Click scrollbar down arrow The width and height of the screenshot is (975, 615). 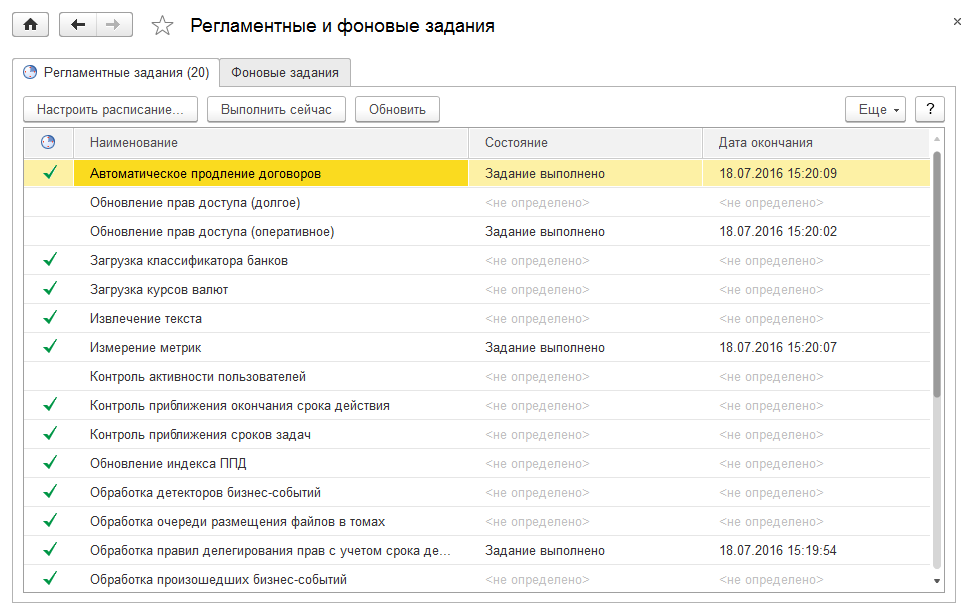click(x=937, y=579)
